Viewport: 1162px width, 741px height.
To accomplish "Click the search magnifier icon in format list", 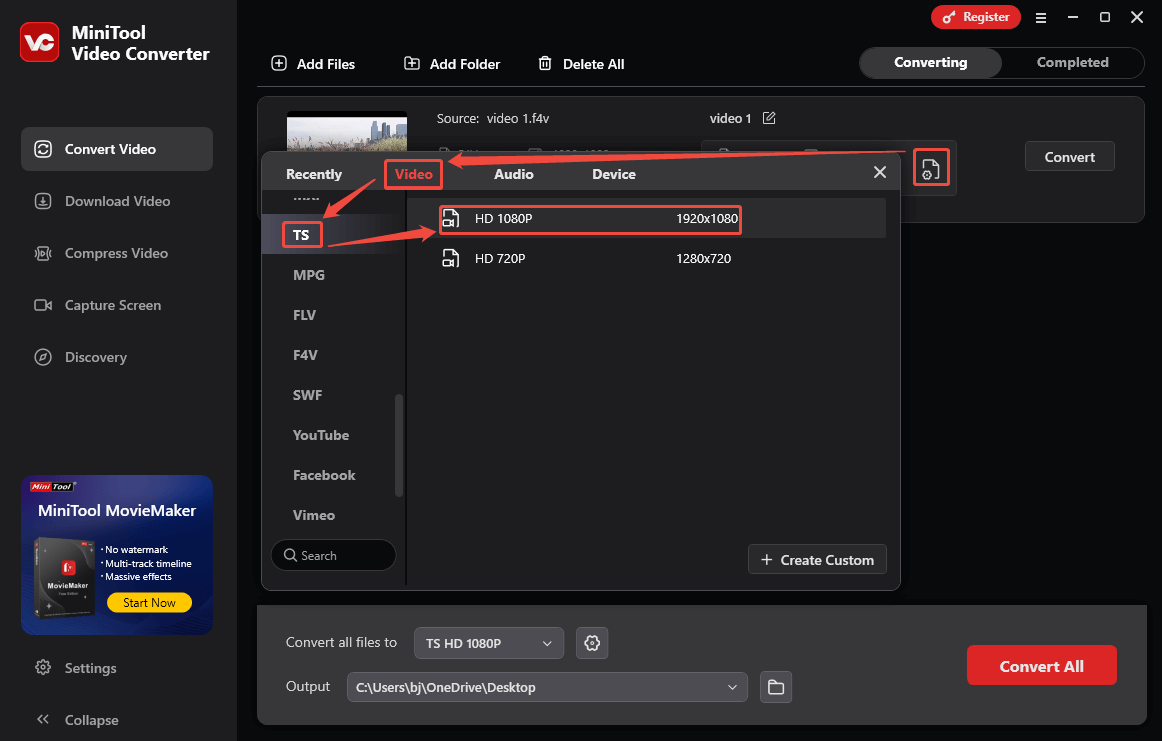I will tap(290, 555).
